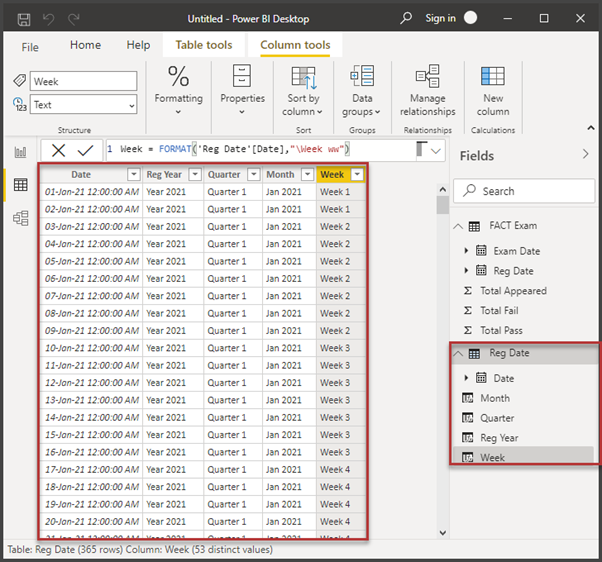Screen dimensions: 602x562
Task: Expand the formula bar chevron
Action: 436,151
